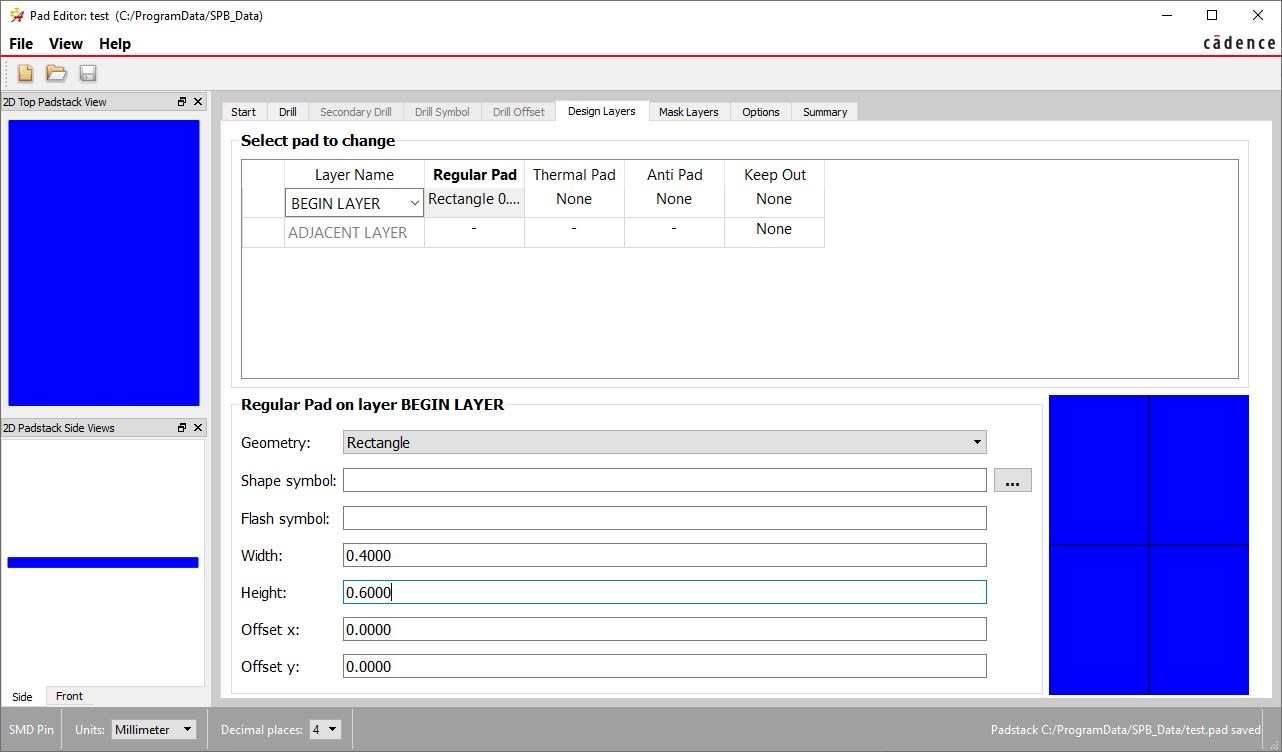Close the 2D Top Padstack View panel
1282x752 pixels.
[198, 102]
